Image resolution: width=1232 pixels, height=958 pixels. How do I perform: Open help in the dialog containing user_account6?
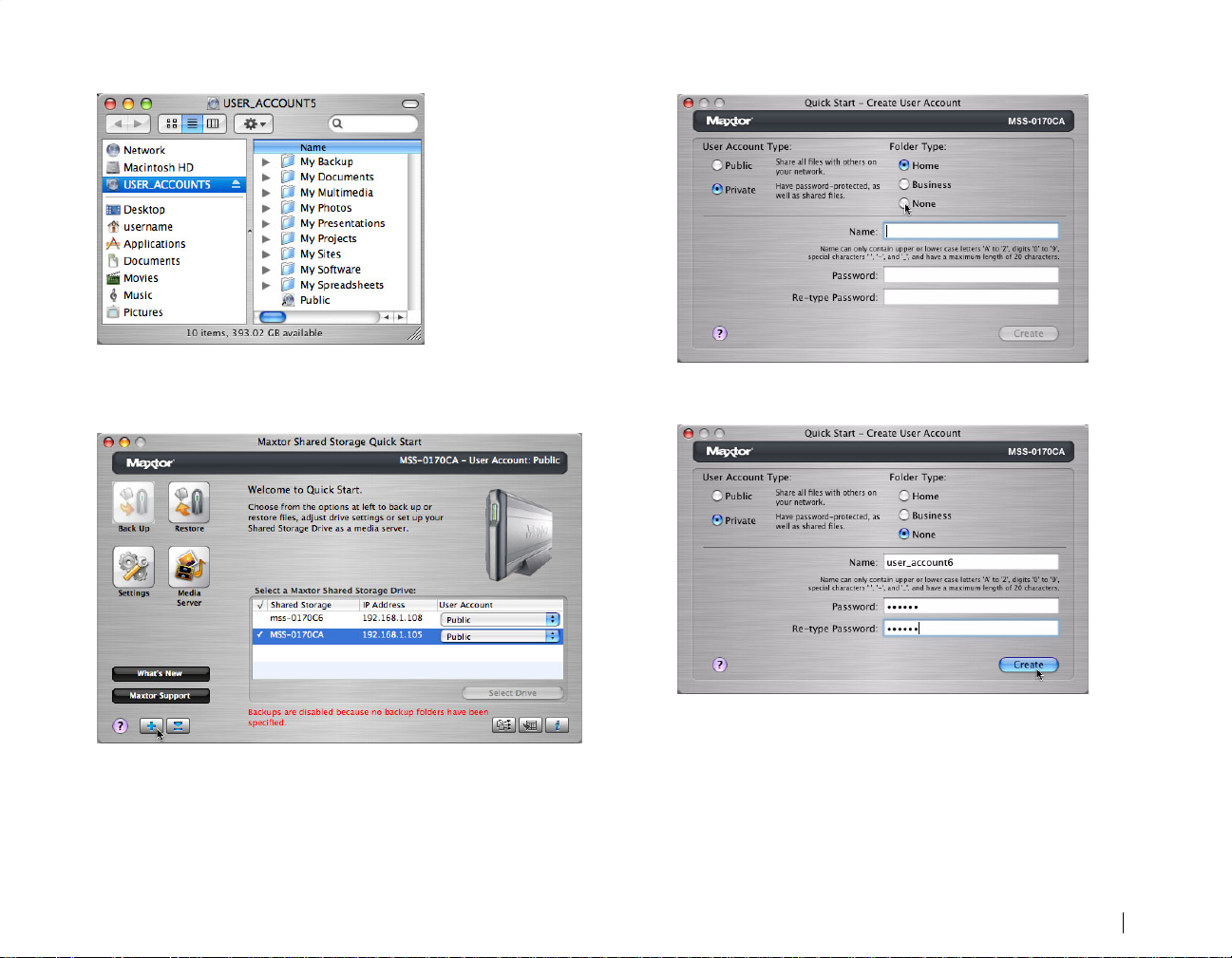click(x=720, y=665)
